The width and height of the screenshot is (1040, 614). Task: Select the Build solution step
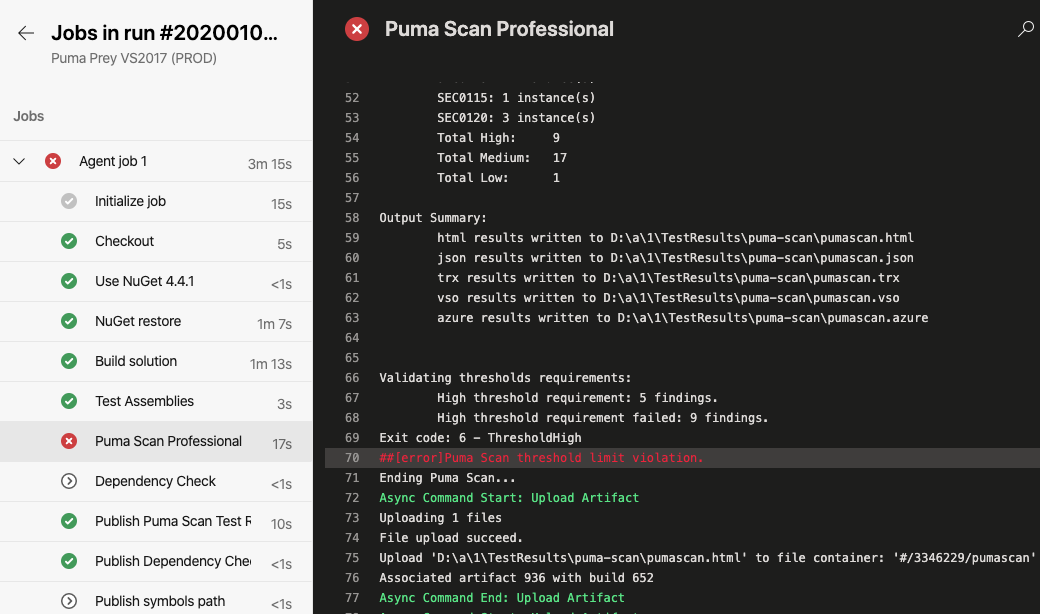point(136,361)
